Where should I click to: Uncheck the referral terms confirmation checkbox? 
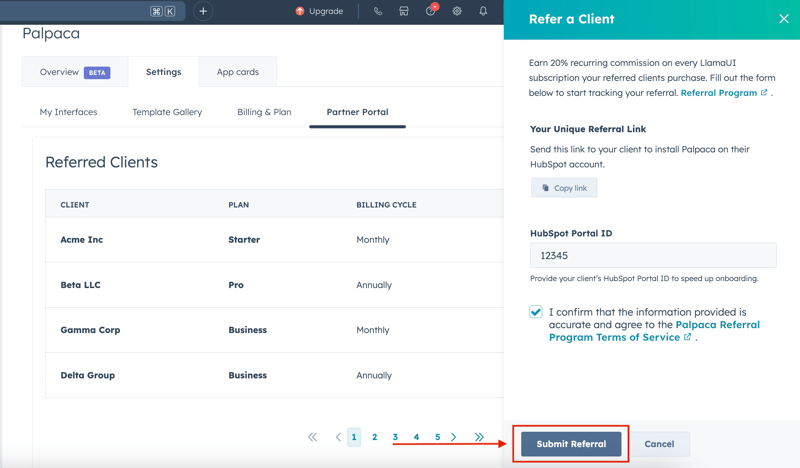(x=536, y=312)
